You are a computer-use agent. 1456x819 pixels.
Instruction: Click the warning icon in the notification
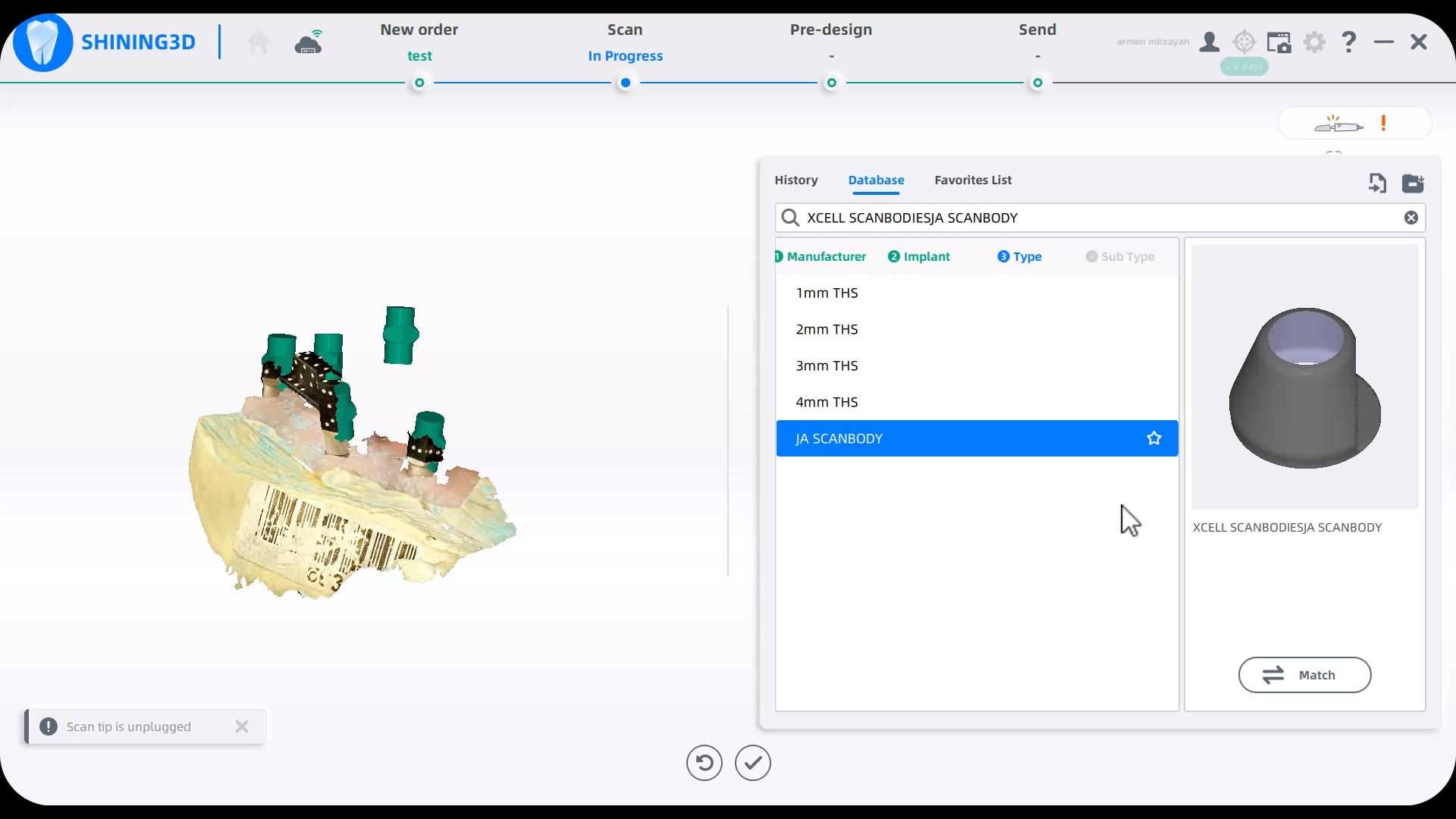(x=49, y=726)
